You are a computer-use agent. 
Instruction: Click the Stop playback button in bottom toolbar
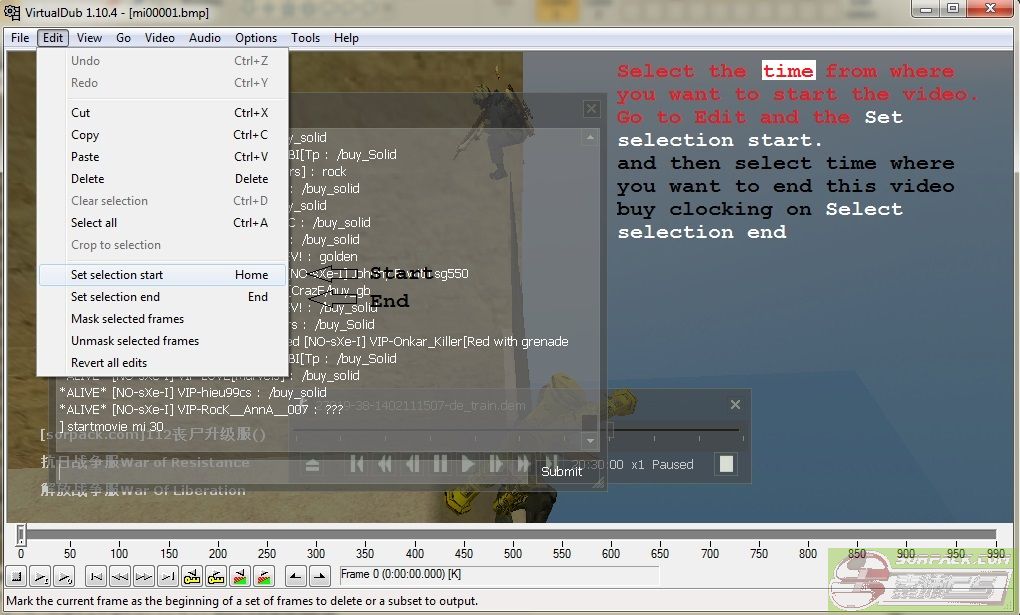coord(17,575)
